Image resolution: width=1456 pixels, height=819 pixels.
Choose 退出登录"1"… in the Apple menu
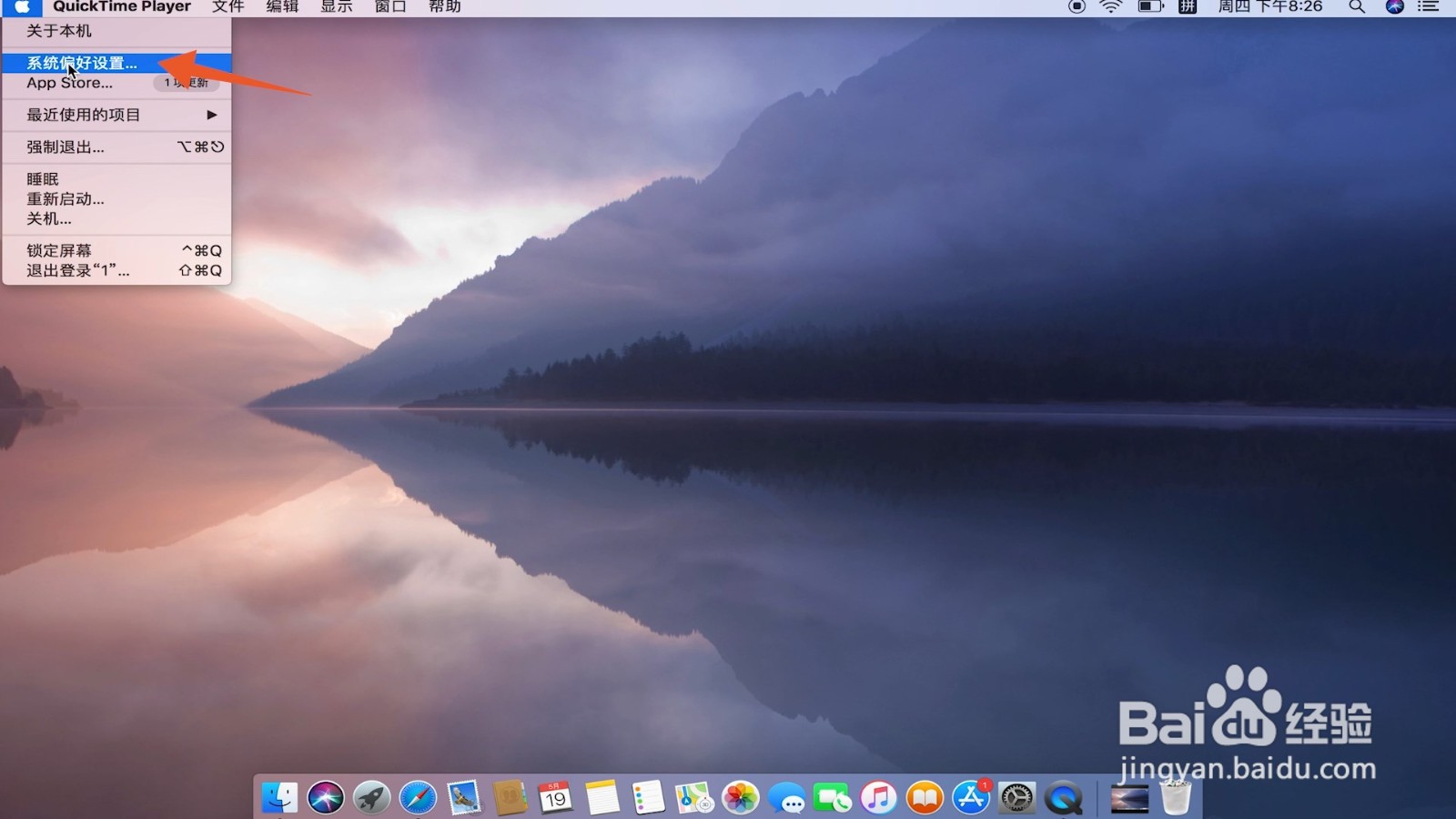116,270
